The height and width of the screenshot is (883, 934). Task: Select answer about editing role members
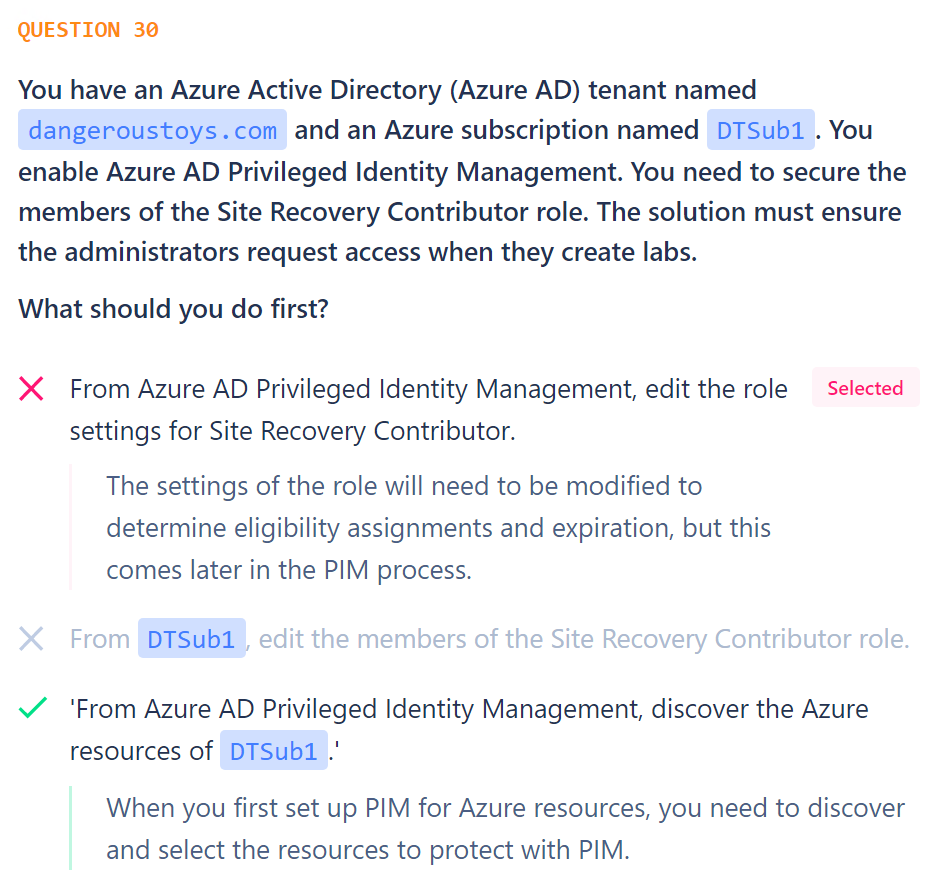pos(490,639)
